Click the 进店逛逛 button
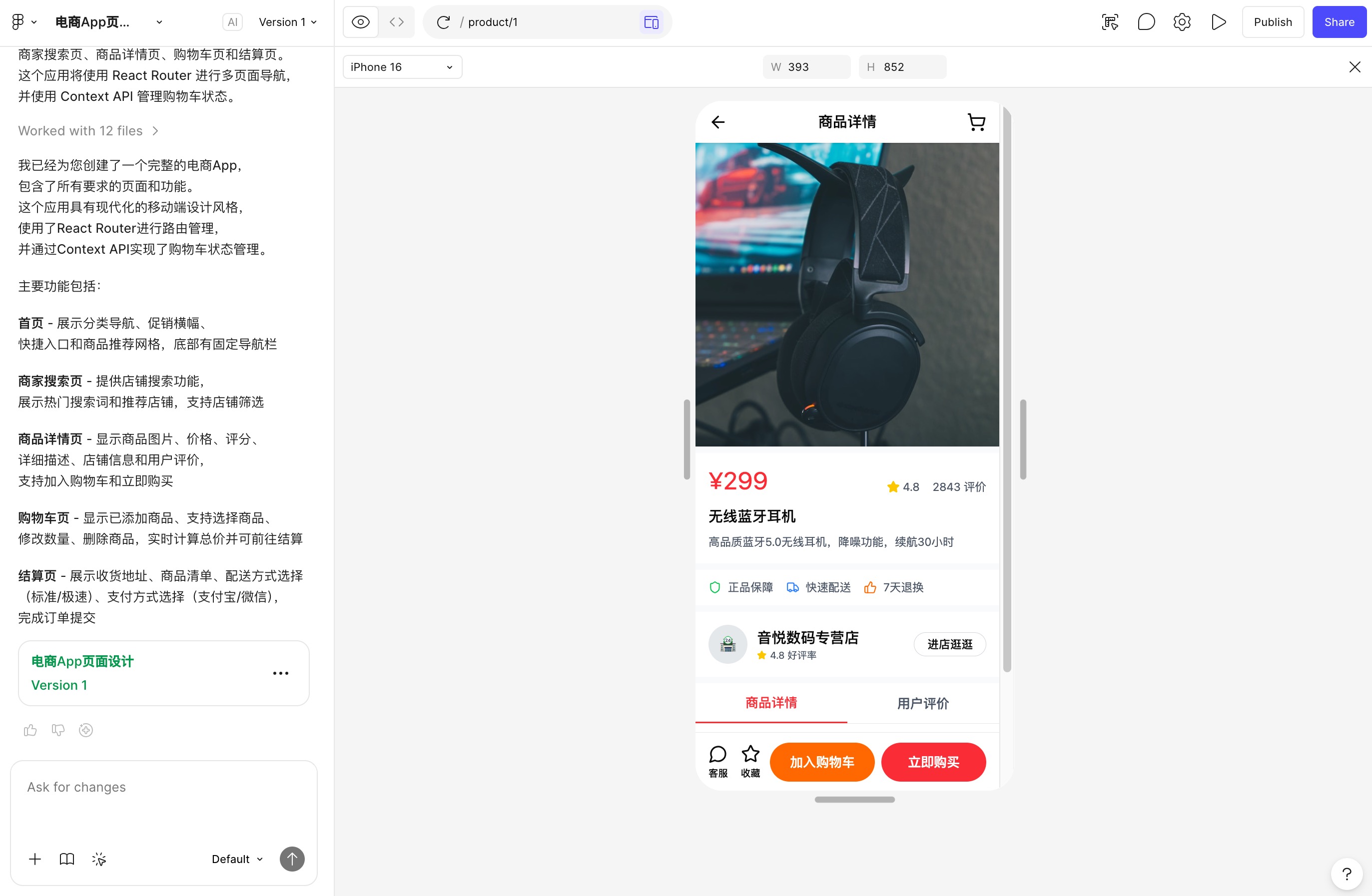Screen dimensions: 1372x896 click(949, 644)
